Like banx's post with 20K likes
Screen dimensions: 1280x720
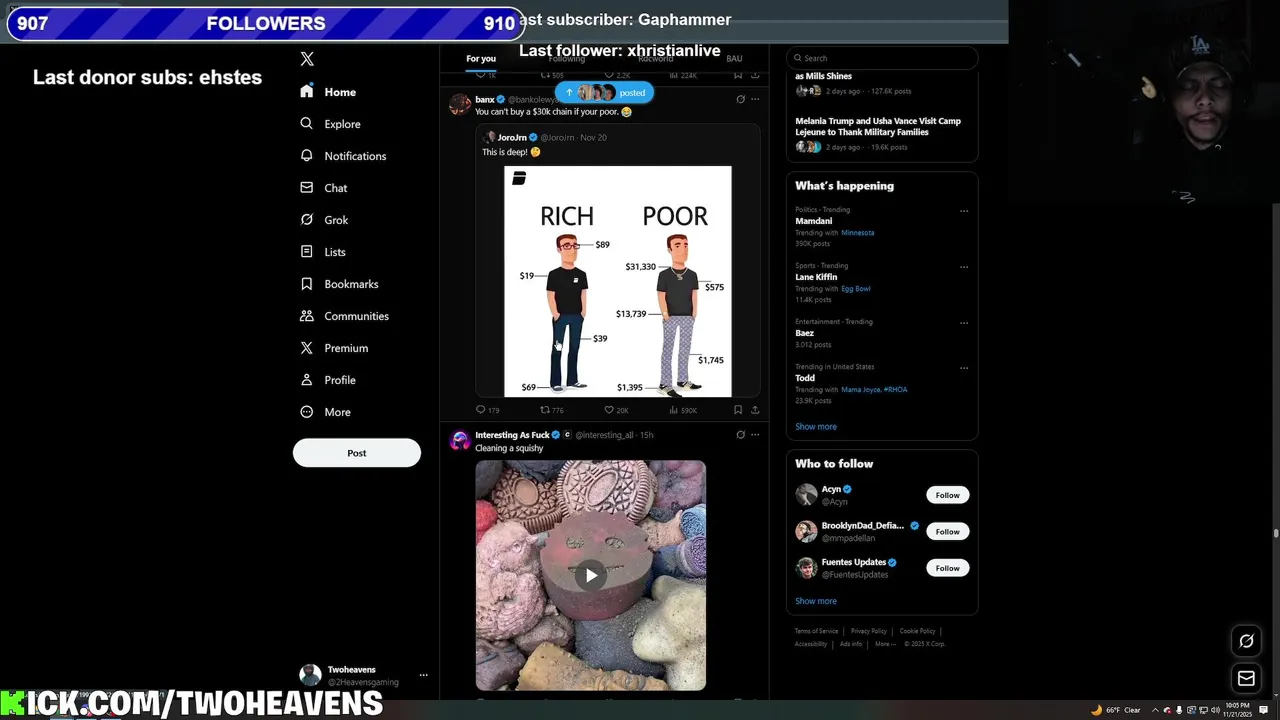tap(616, 410)
